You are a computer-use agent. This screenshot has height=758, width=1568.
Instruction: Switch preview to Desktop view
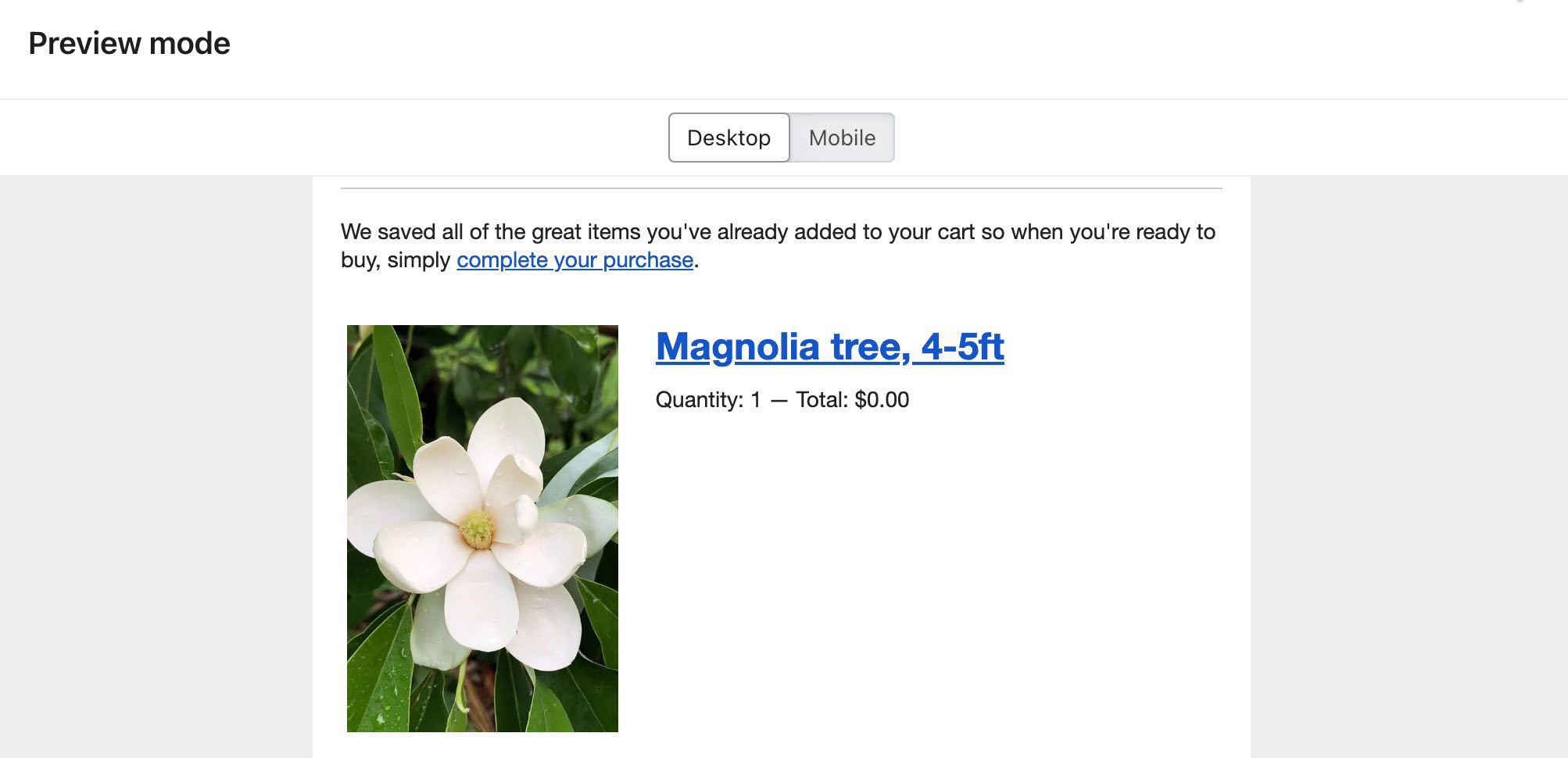click(x=729, y=138)
